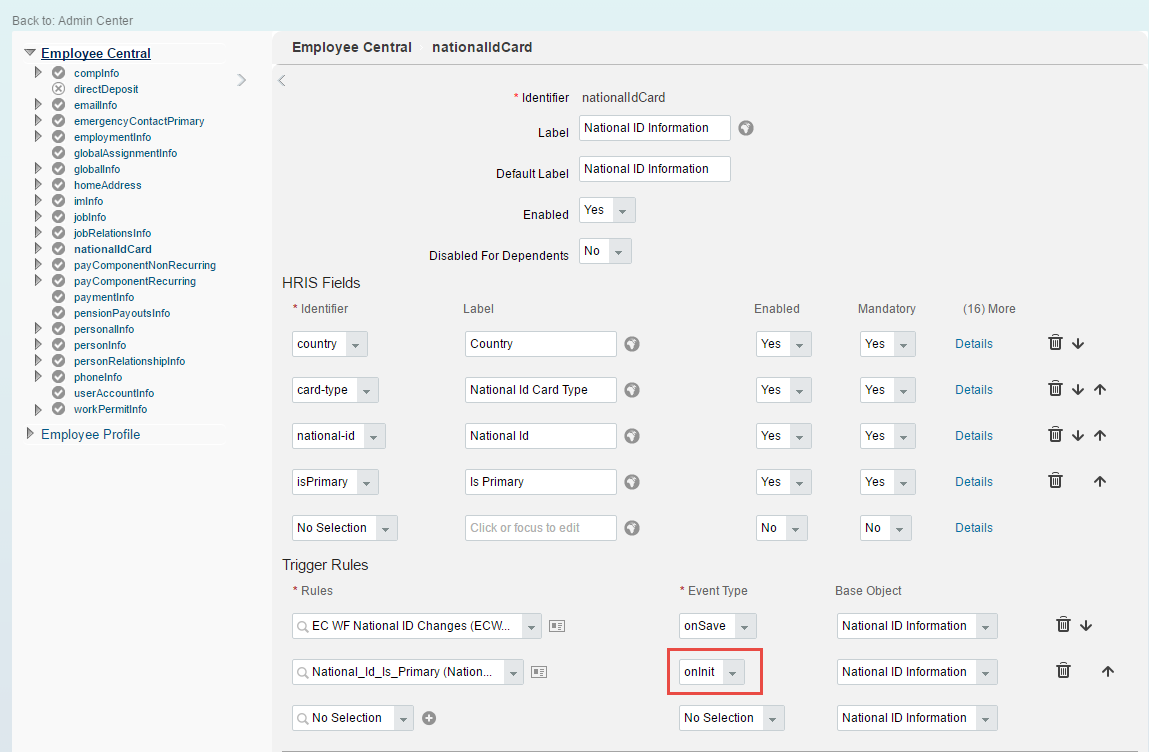Add a new trigger rule with plus icon
The image size is (1149, 752).
(429, 718)
